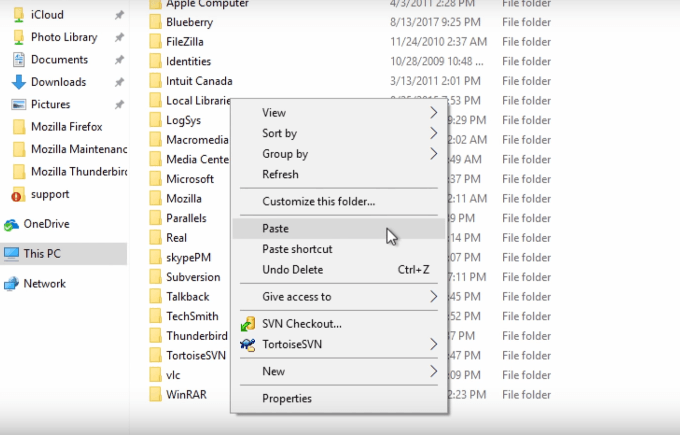Click the Media Center folder name
The image size is (680, 435).
(198, 160)
